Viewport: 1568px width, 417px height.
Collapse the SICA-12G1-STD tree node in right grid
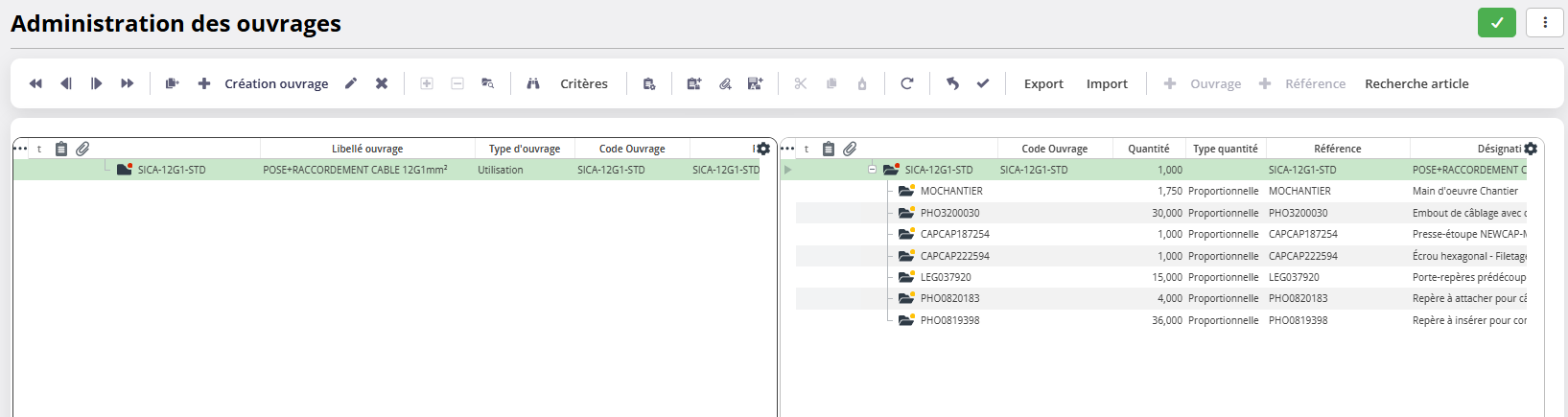coord(872,170)
